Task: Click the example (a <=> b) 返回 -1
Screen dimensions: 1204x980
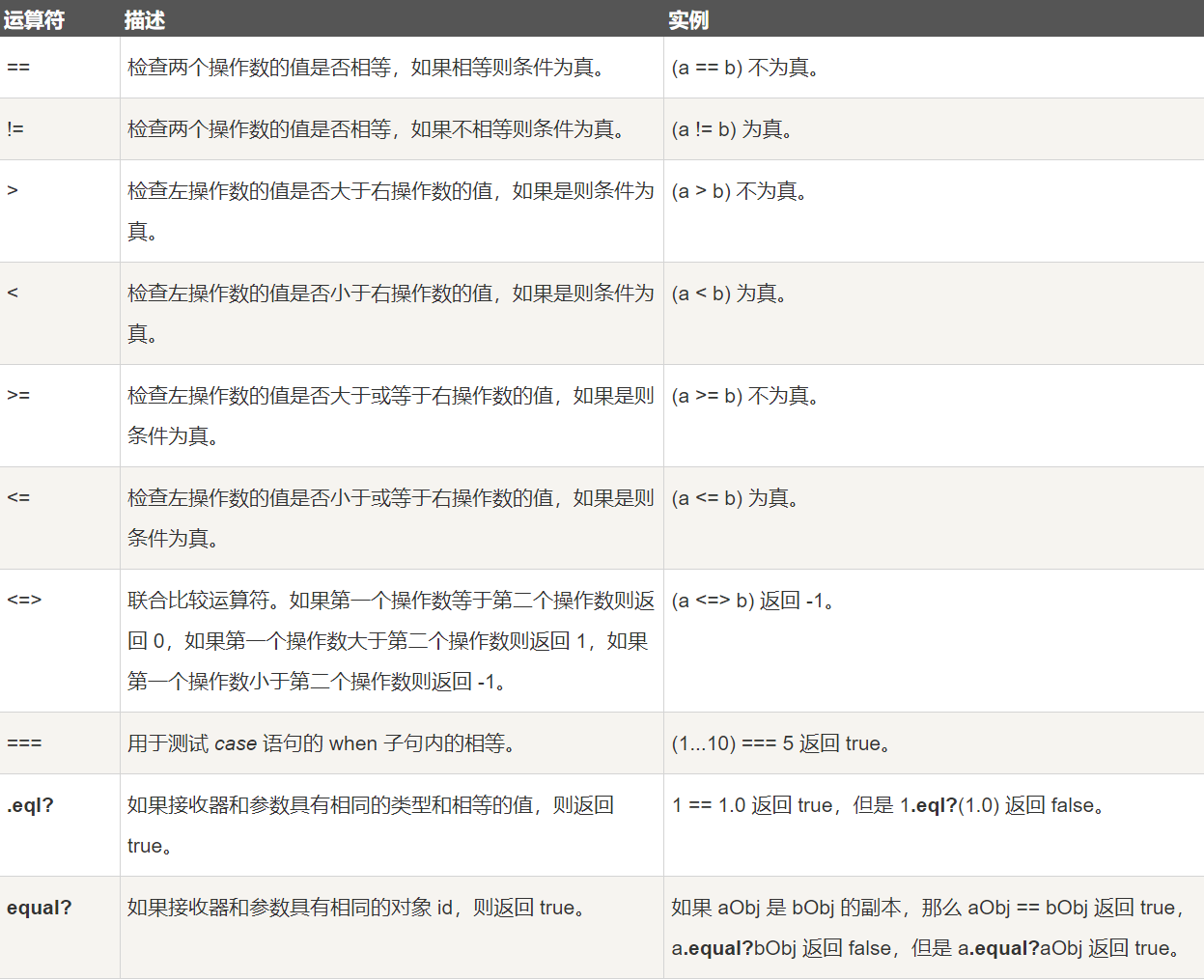Action: (752, 601)
